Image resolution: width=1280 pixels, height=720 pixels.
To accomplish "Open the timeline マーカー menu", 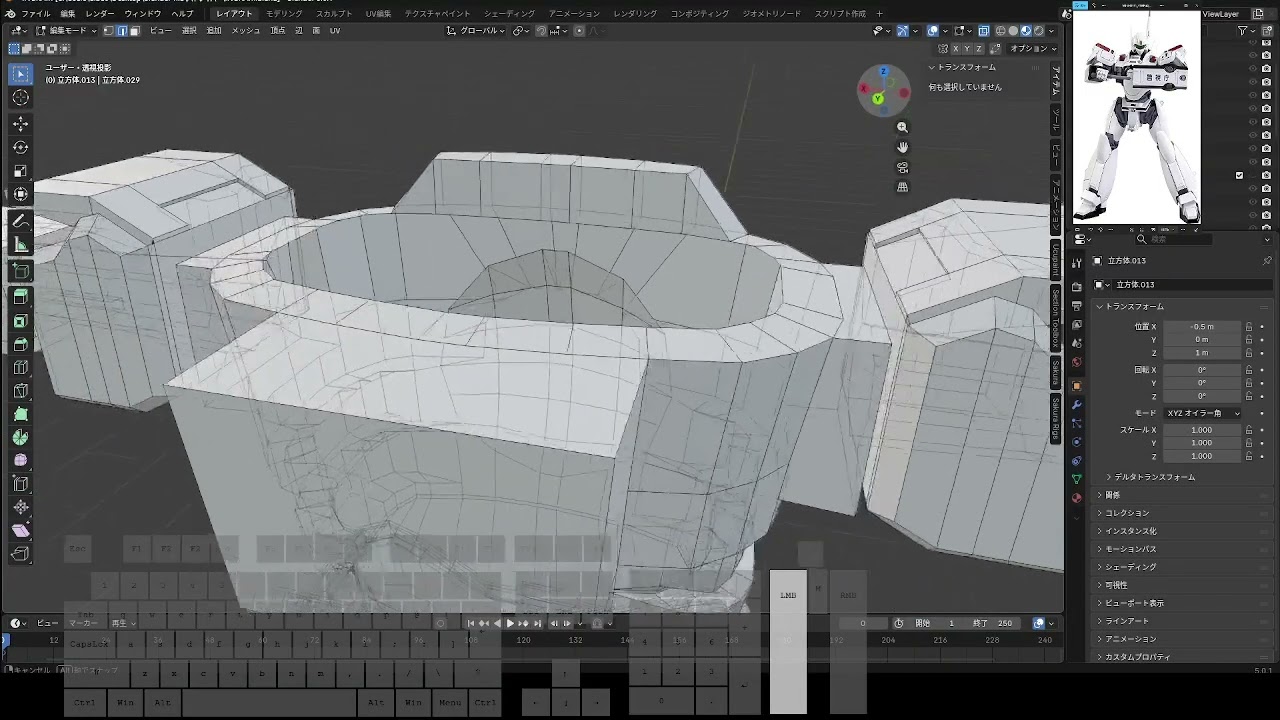I will click(x=83, y=623).
